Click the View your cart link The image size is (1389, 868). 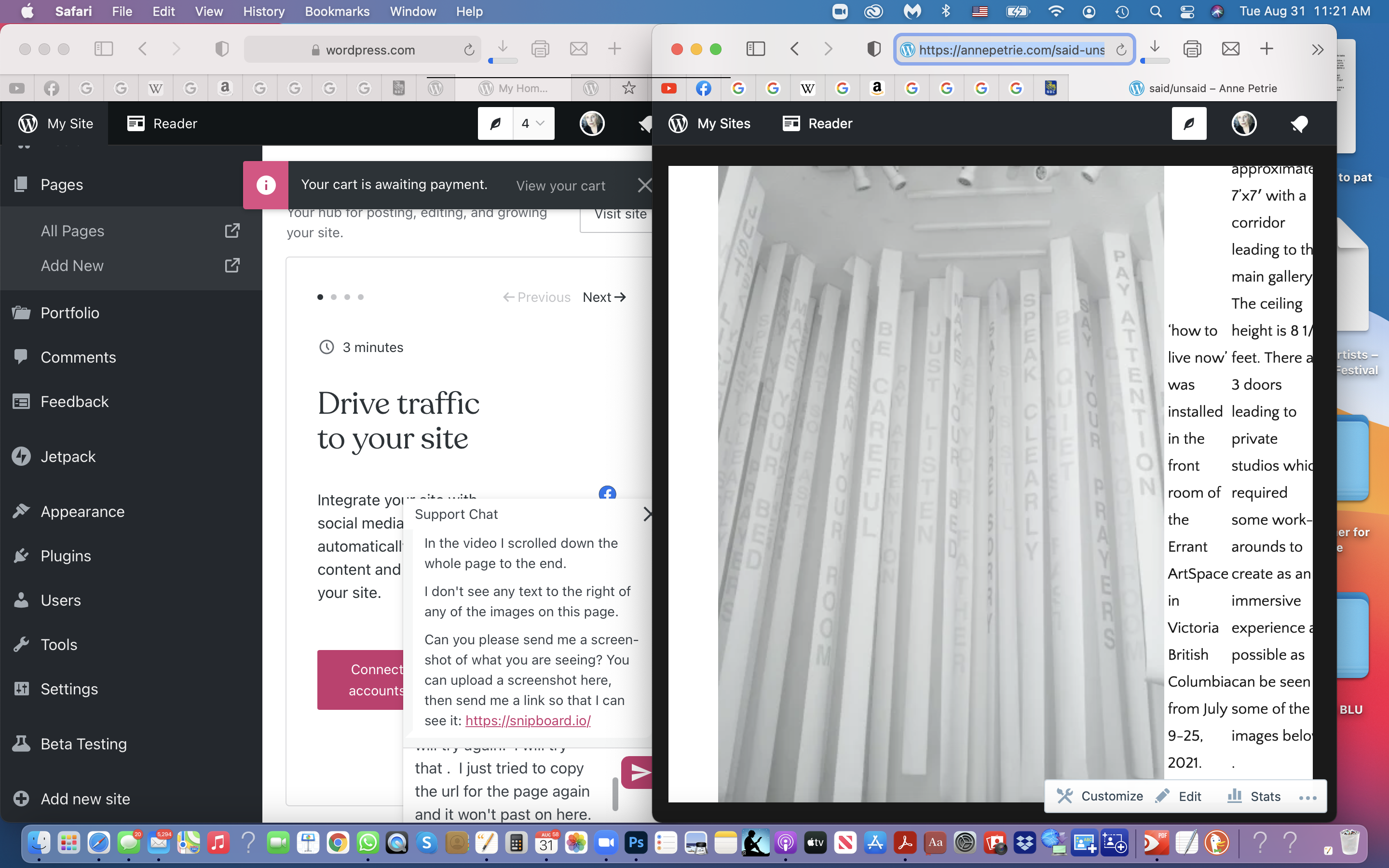pyautogui.click(x=560, y=186)
